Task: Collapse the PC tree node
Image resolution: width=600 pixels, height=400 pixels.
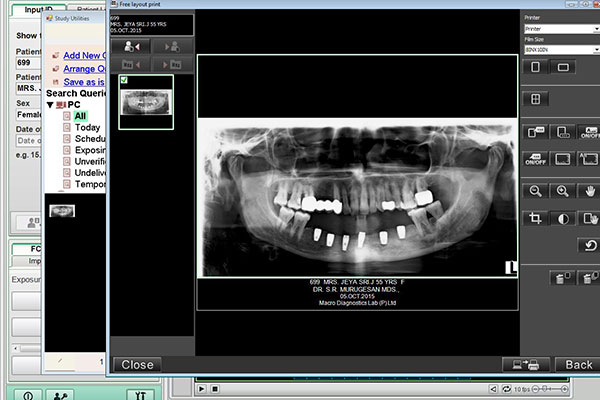Action: pyautogui.click(x=50, y=105)
